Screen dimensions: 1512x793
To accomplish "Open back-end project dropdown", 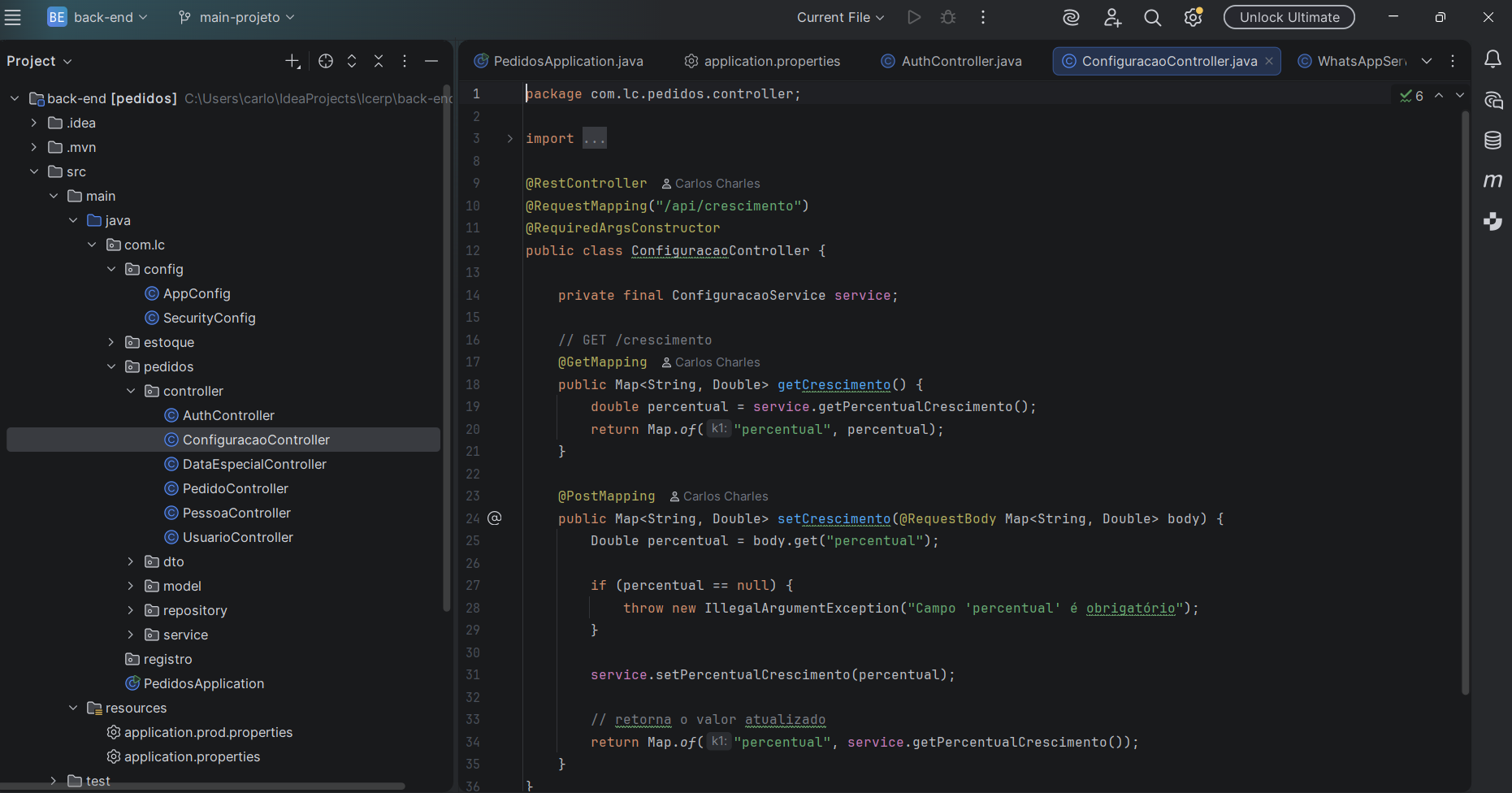I will coord(97,17).
